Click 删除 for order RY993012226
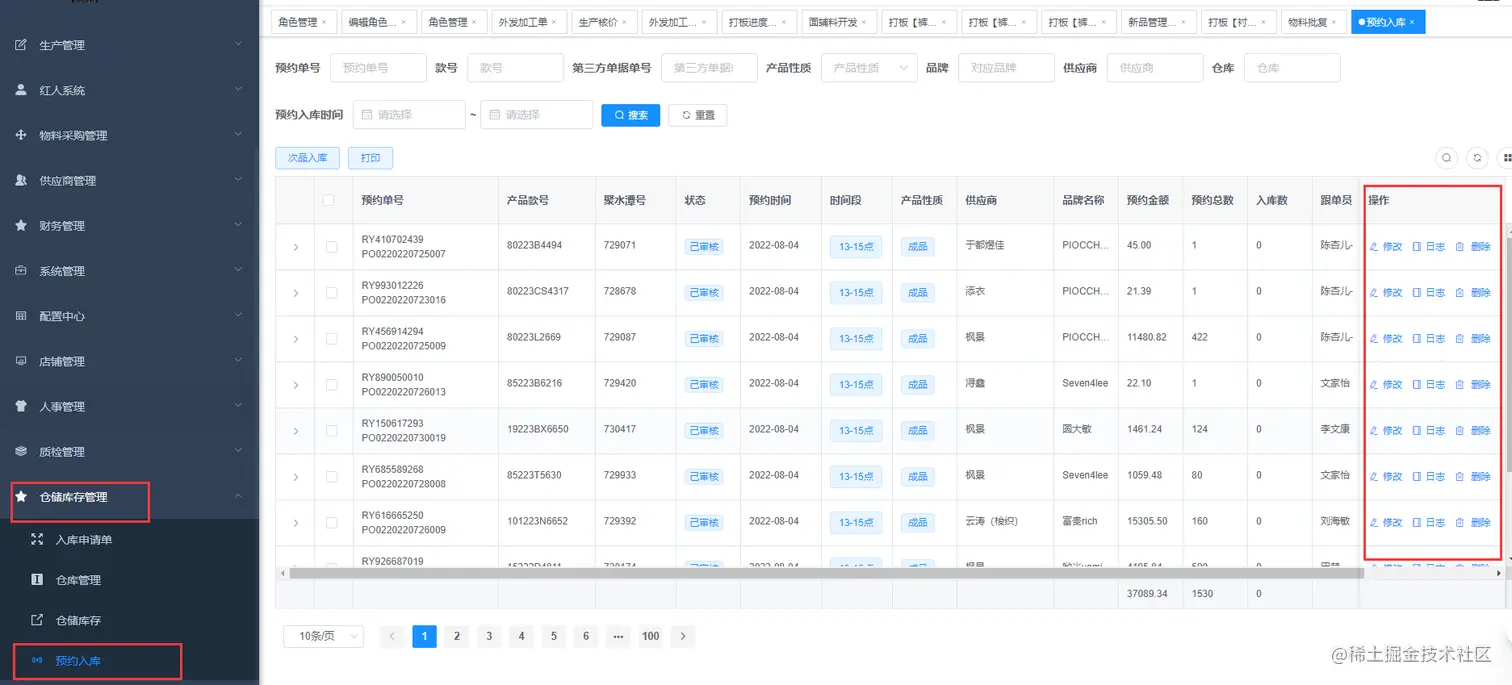 click(x=1473, y=293)
